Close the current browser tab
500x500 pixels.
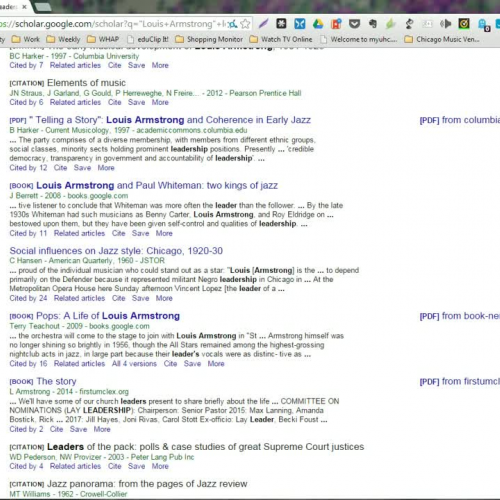pos(24,7)
